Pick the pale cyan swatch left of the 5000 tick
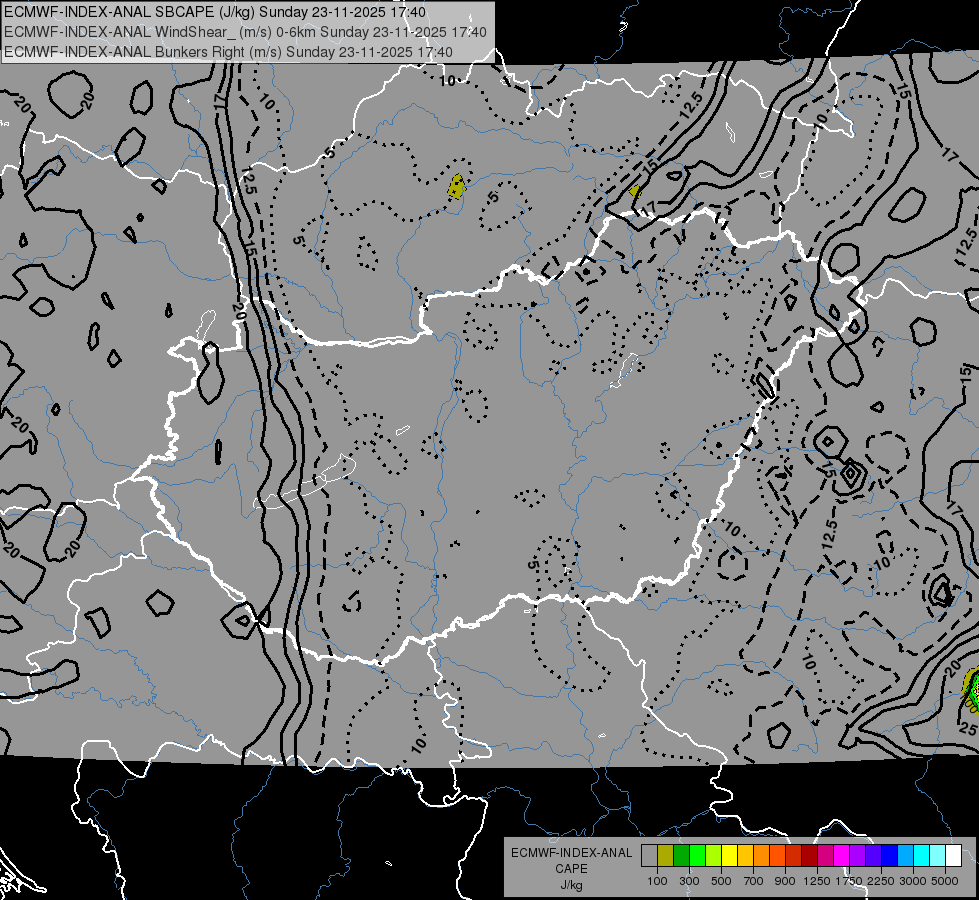Image resolution: width=979 pixels, height=900 pixels. coord(937,855)
